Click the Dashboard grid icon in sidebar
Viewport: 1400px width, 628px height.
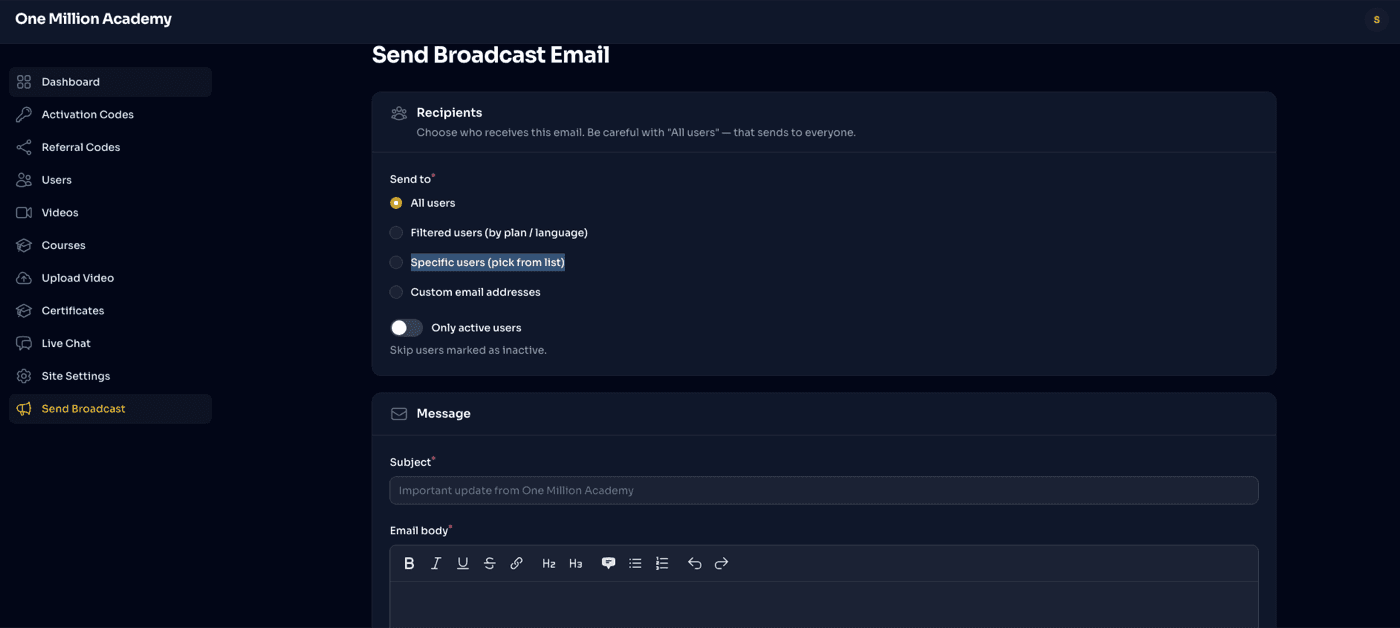click(24, 82)
